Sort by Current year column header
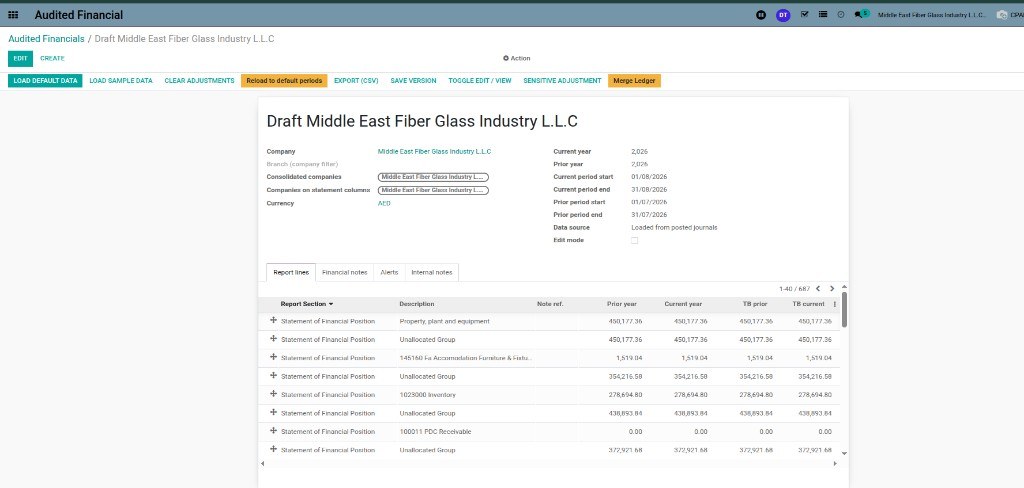The height and width of the screenshot is (488, 1024). click(x=683, y=304)
